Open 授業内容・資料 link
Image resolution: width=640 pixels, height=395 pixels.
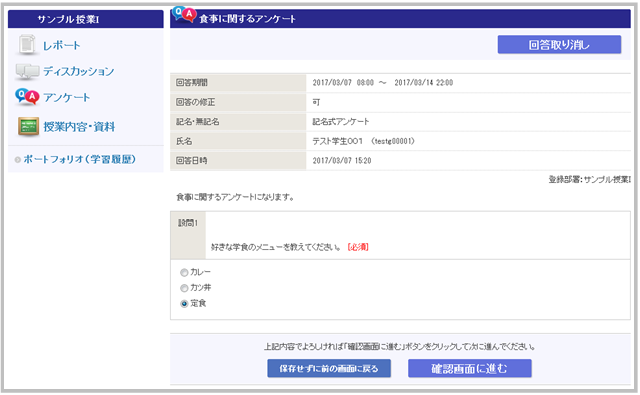pyautogui.click(x=79, y=127)
